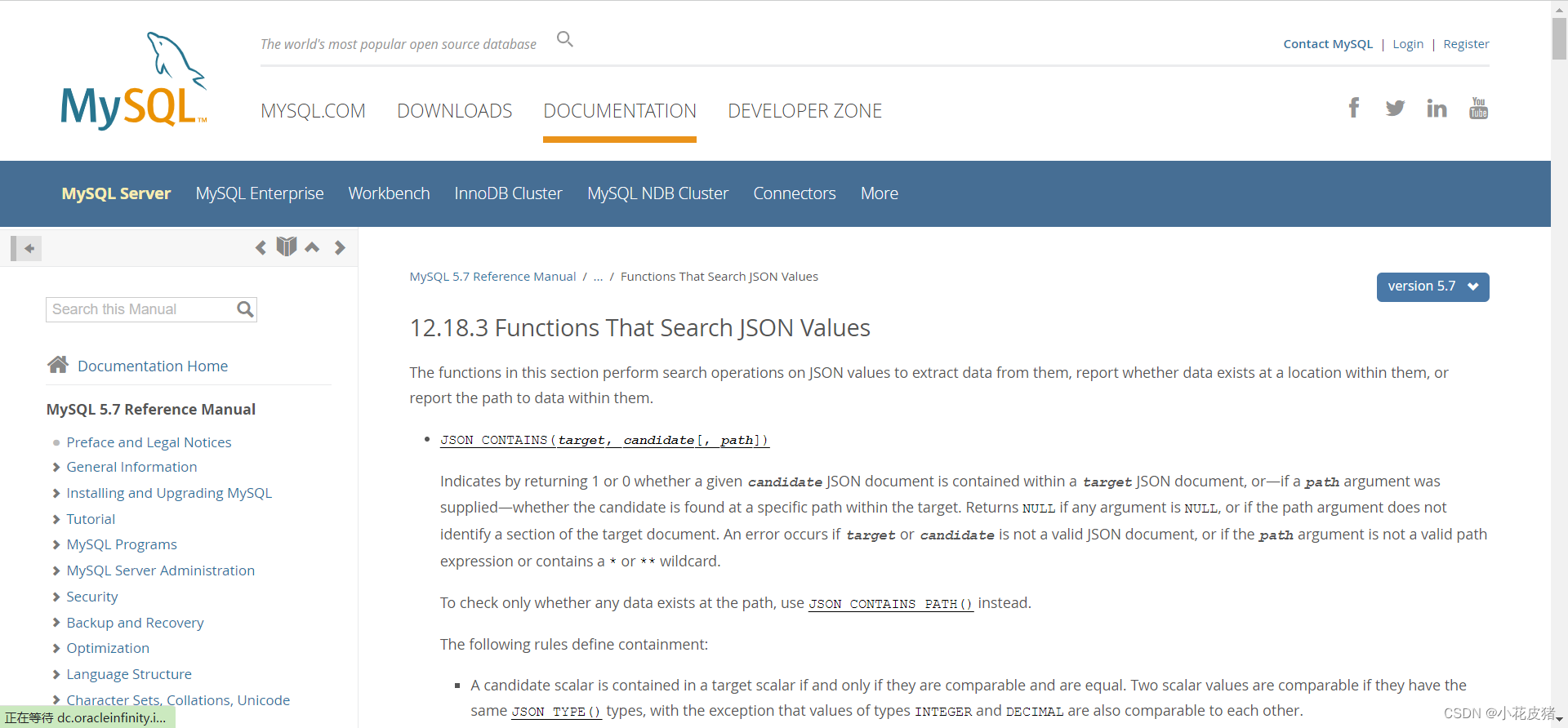Open the MYSQL.COM top menu
Screen dimensions: 1568x728
[x=313, y=111]
